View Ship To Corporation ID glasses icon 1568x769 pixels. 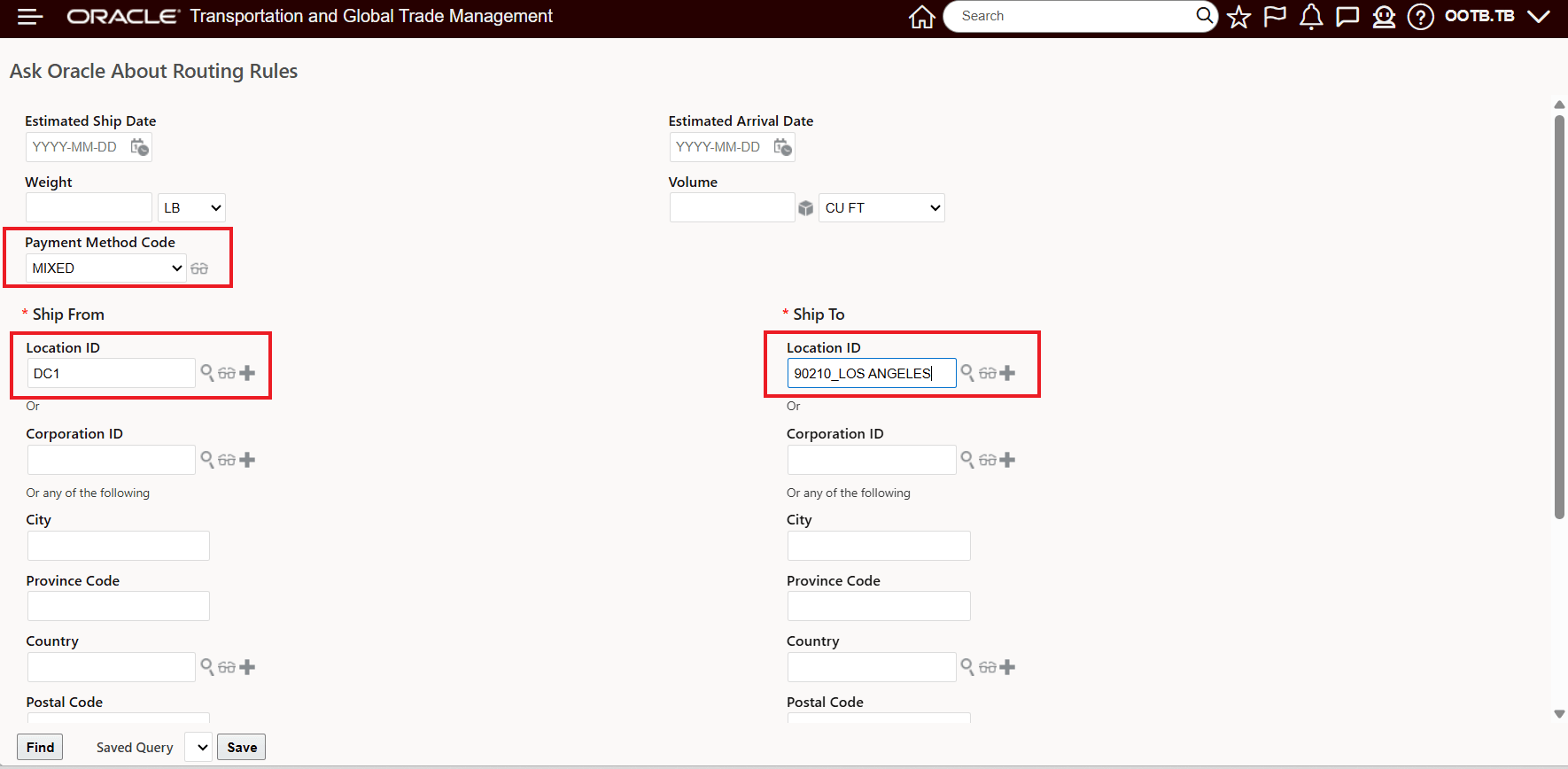tap(988, 460)
